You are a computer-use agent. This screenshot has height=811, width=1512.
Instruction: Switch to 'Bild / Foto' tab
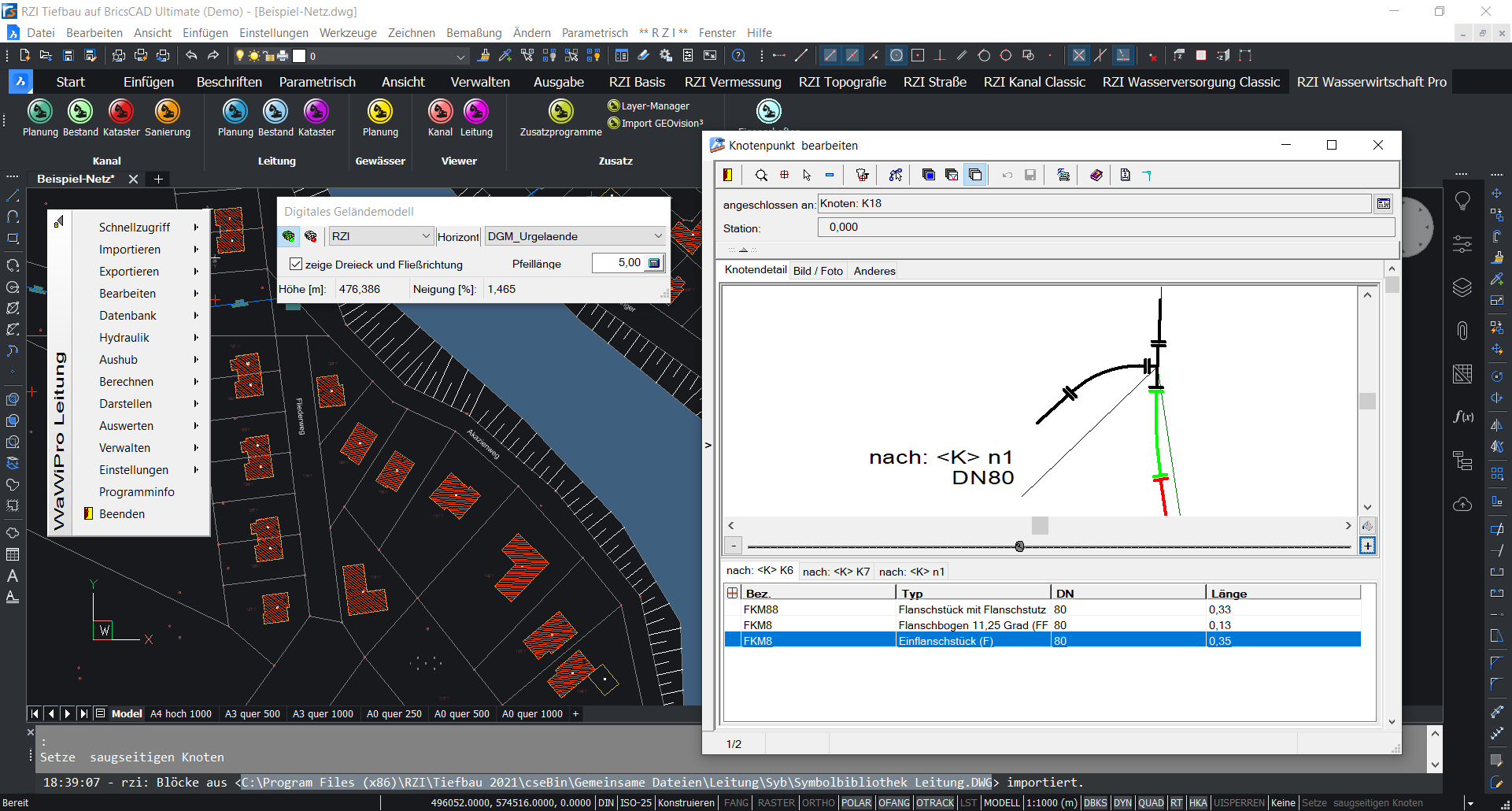pyautogui.click(x=818, y=271)
